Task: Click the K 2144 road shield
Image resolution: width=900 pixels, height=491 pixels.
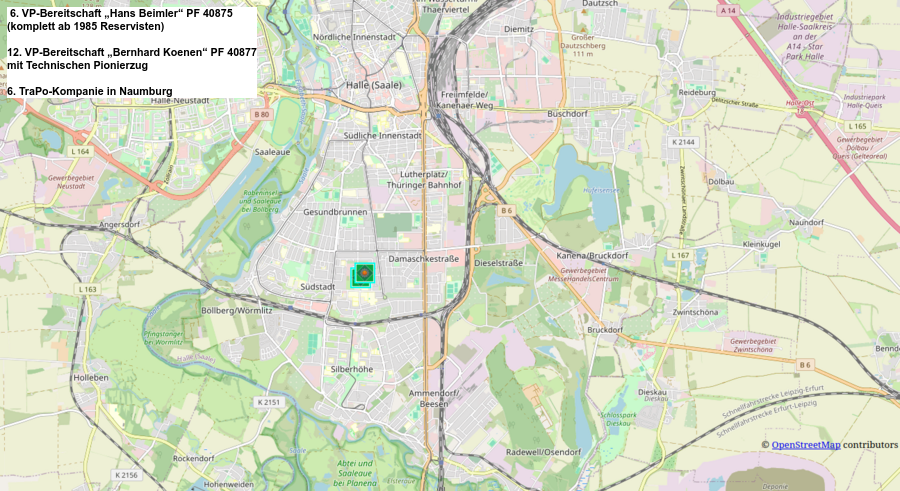Action: 683,142
